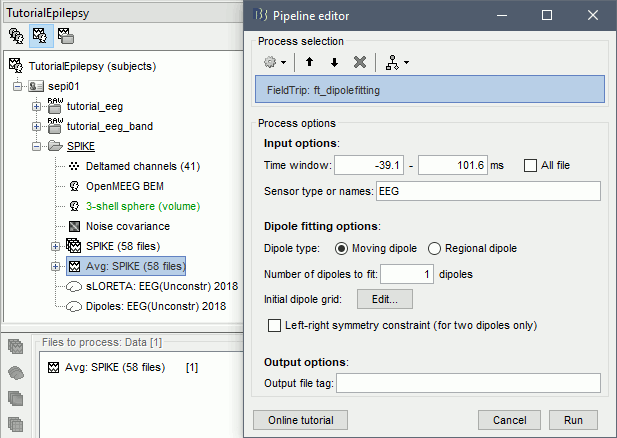Image resolution: width=617 pixels, height=438 pixels.
Task: Open the Online tutorial link button
Action: click(x=300, y=419)
